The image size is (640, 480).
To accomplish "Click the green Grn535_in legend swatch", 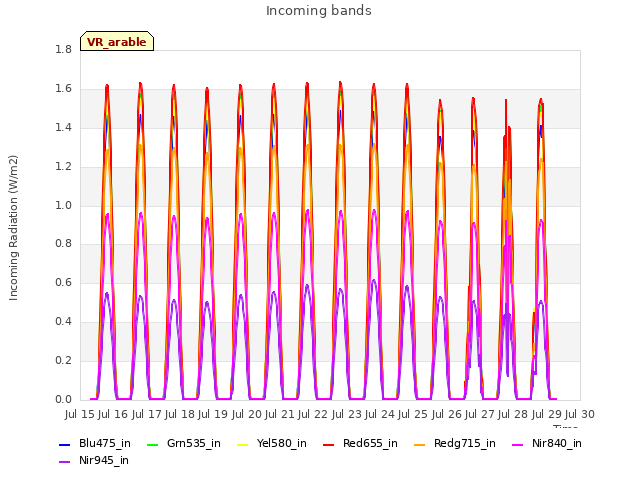I will click(x=152, y=444).
